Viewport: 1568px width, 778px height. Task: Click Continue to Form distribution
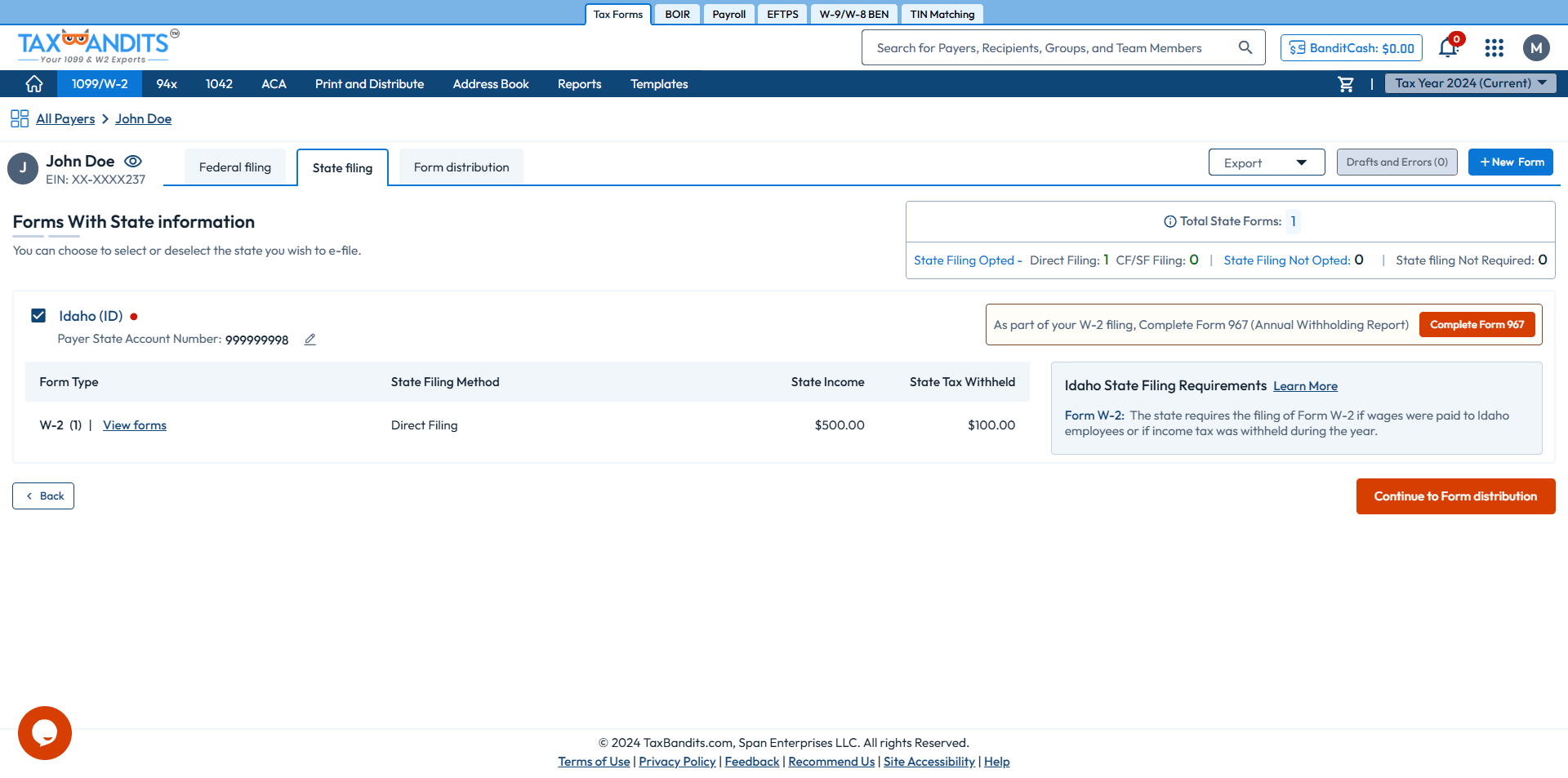(1455, 496)
